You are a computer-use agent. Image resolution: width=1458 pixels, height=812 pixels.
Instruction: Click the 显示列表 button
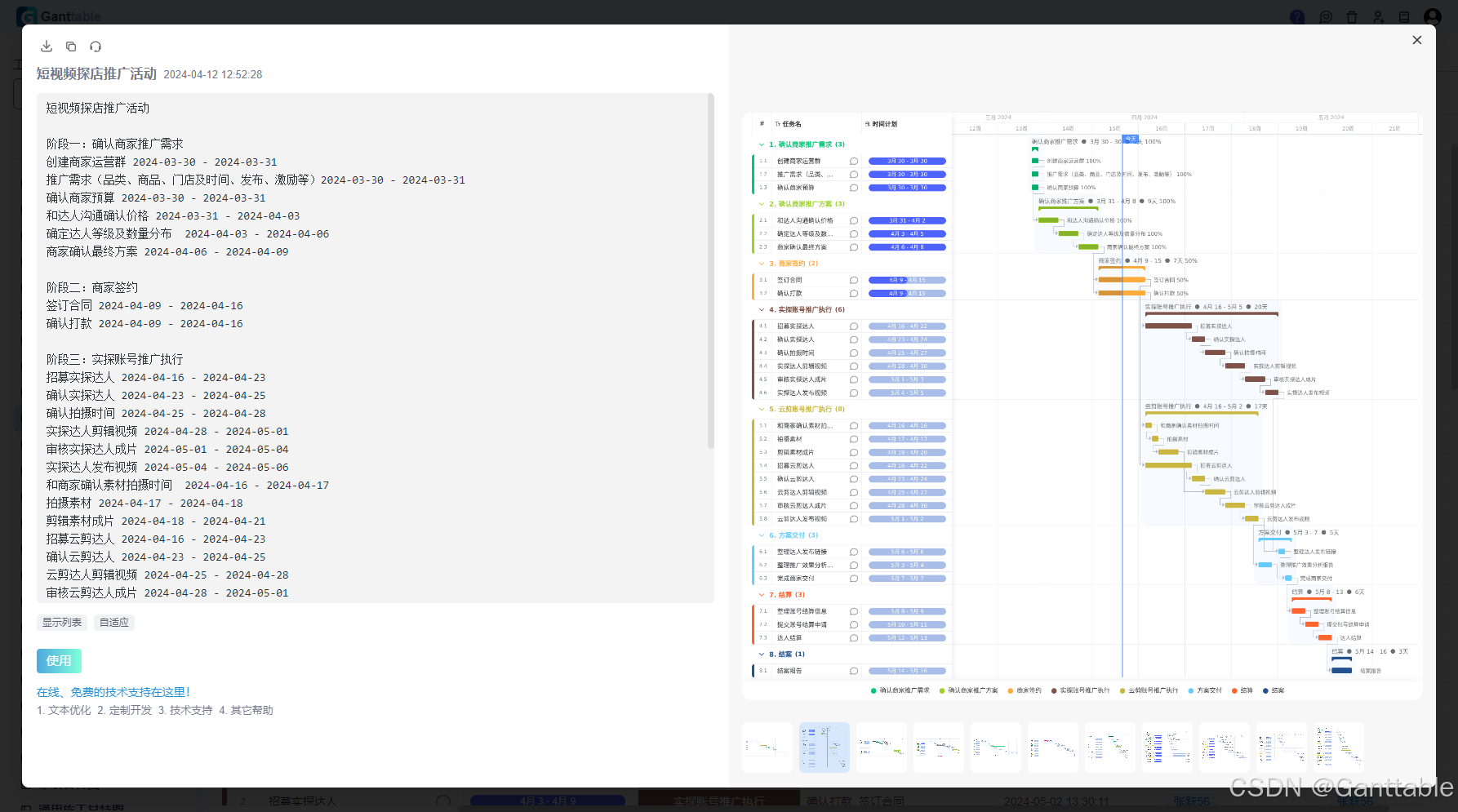62,623
